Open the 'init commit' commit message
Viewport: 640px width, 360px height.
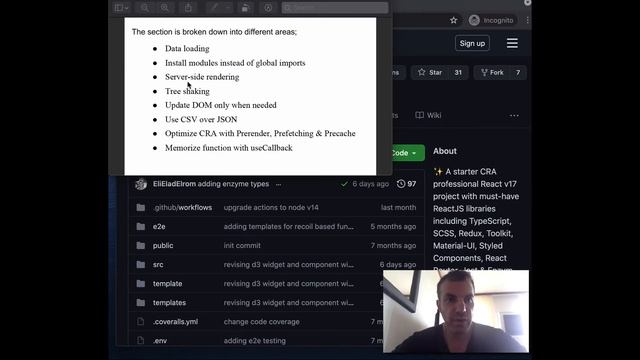click(x=242, y=245)
